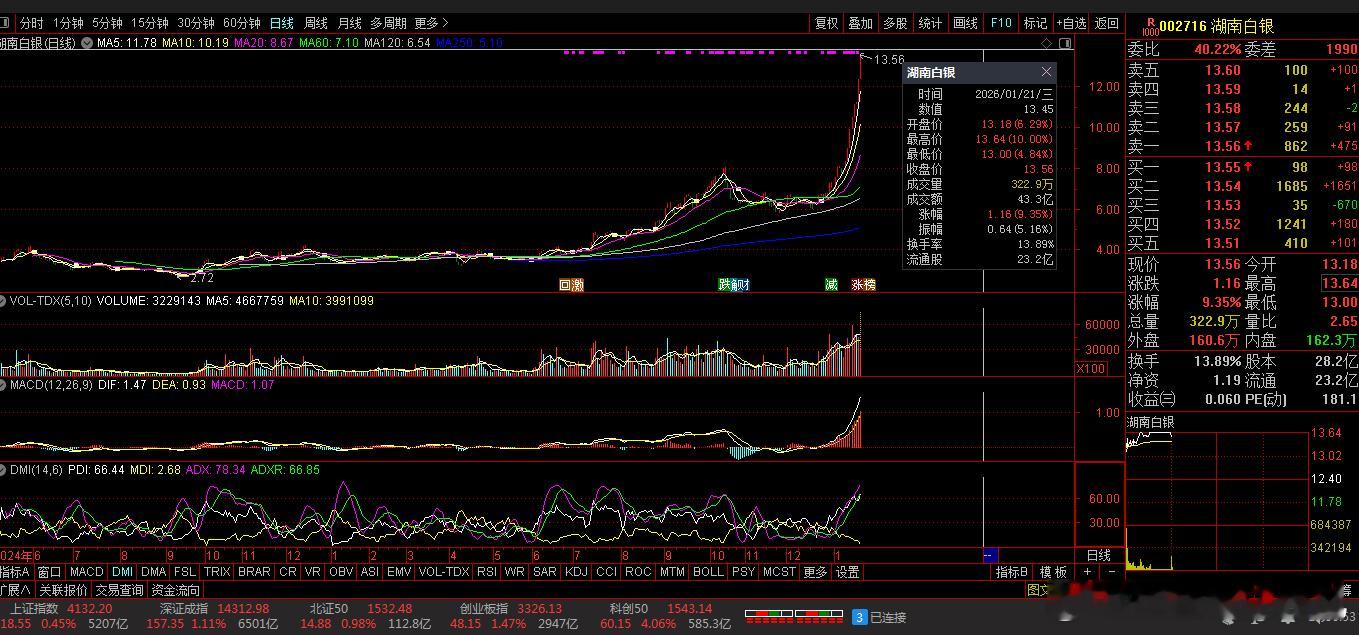Switch to 分时 intraday view
Image resolution: width=1359 pixels, height=635 pixels.
pos(32,23)
